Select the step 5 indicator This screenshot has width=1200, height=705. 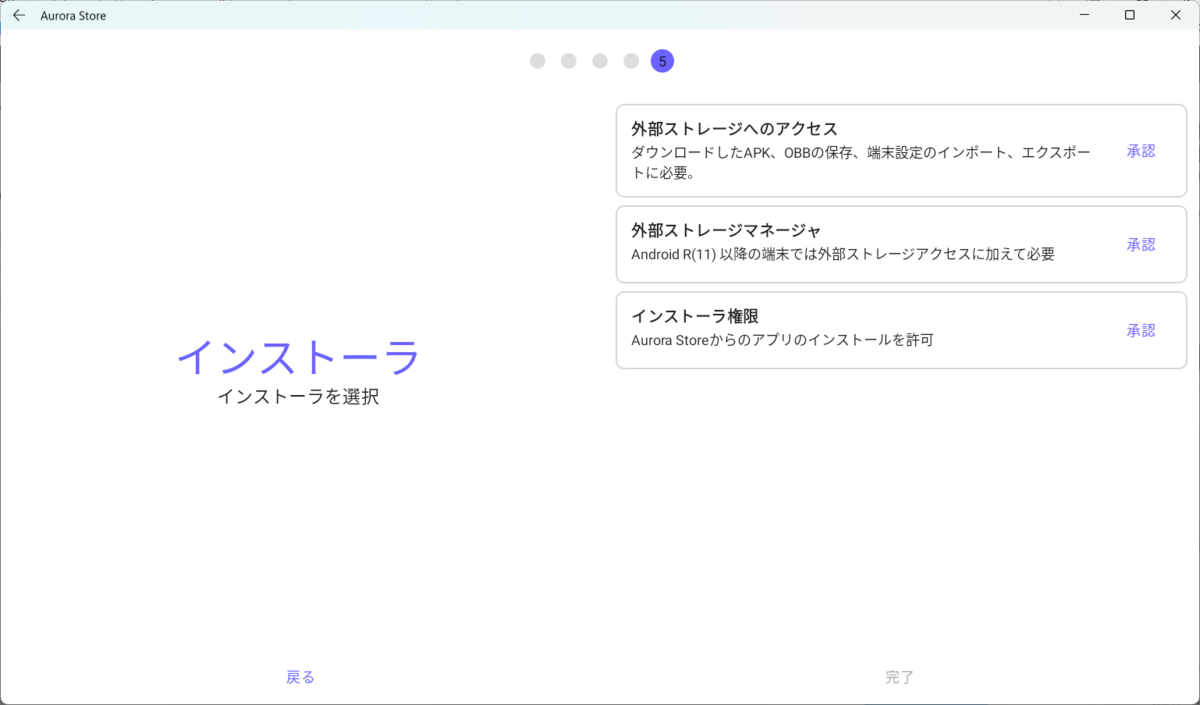[662, 61]
